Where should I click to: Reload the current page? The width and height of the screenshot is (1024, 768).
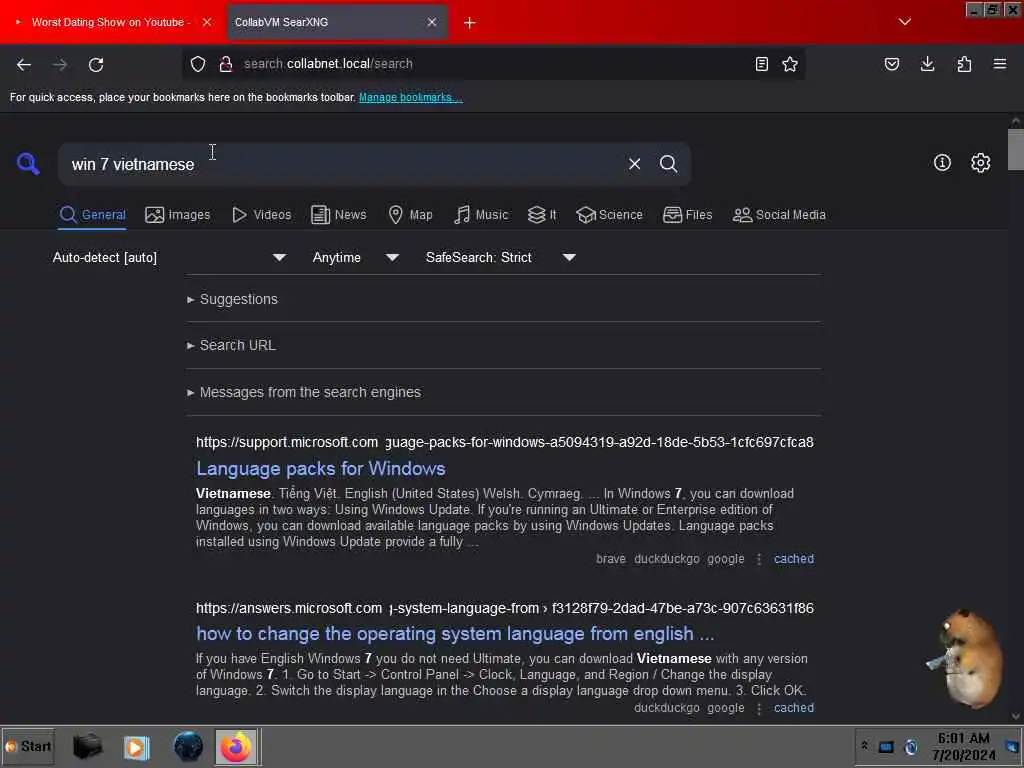[96, 65]
